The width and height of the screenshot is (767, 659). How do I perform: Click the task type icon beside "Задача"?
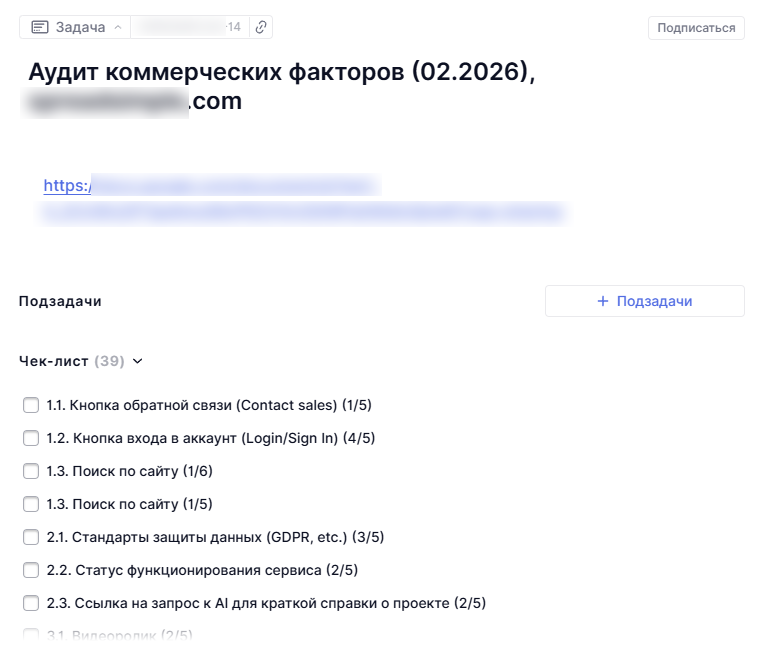click(40, 27)
